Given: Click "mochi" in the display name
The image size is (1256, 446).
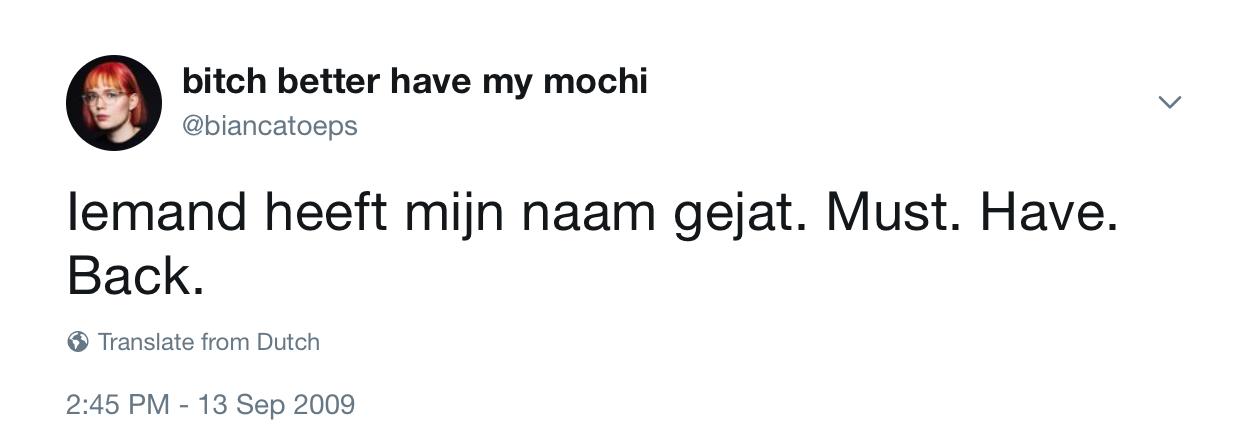Looking at the screenshot, I should [595, 82].
